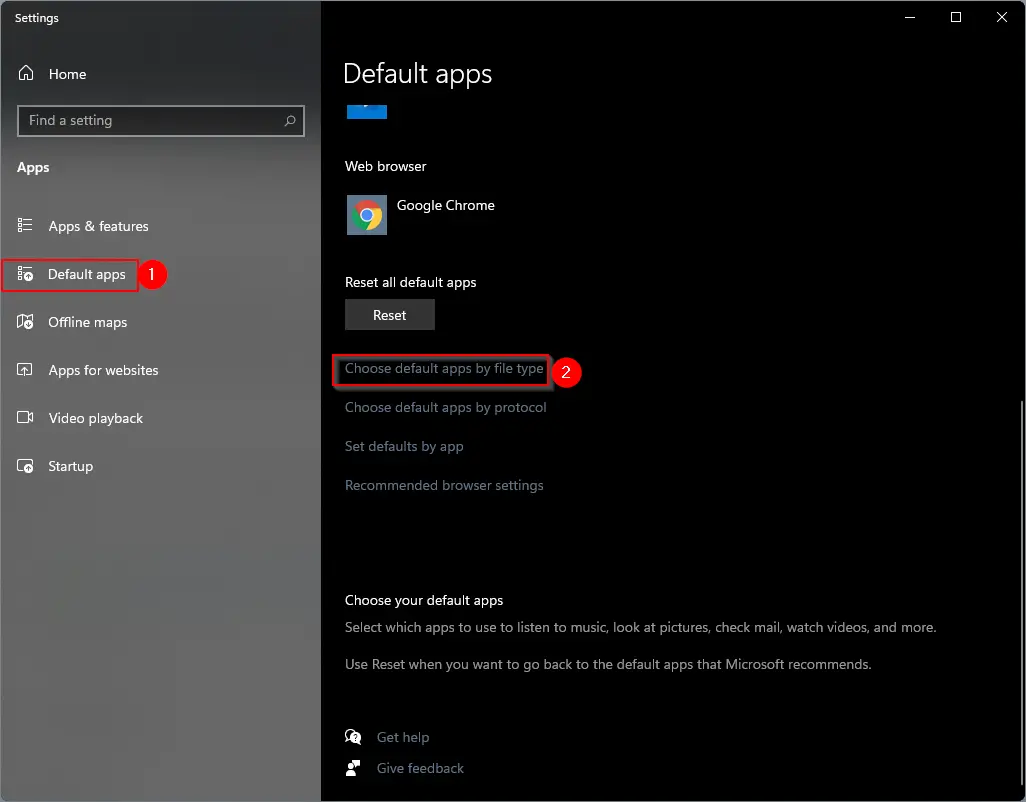Click the Default apps page title
1026x802 pixels.
coord(417,74)
